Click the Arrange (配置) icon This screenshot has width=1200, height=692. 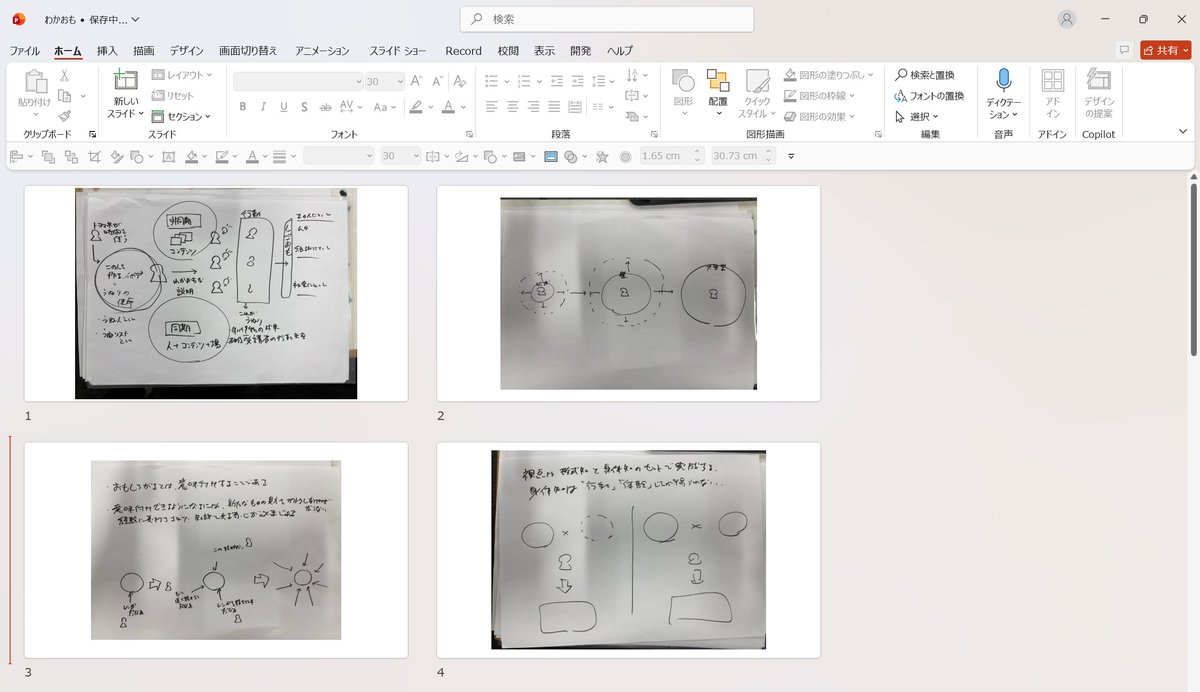(x=718, y=81)
